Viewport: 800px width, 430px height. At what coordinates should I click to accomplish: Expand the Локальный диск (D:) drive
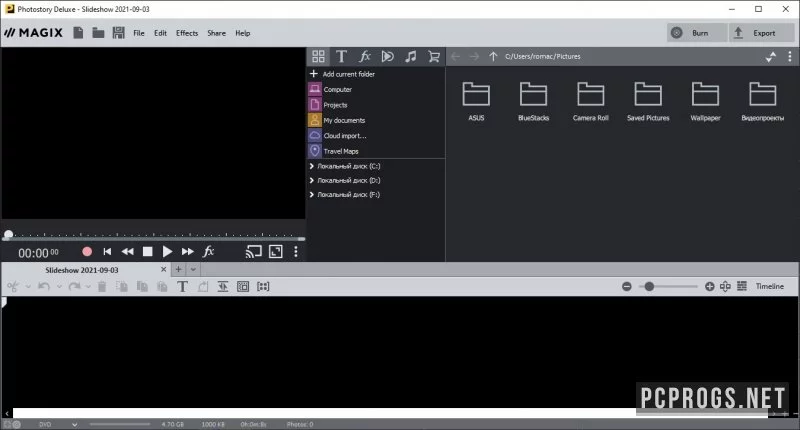click(311, 181)
